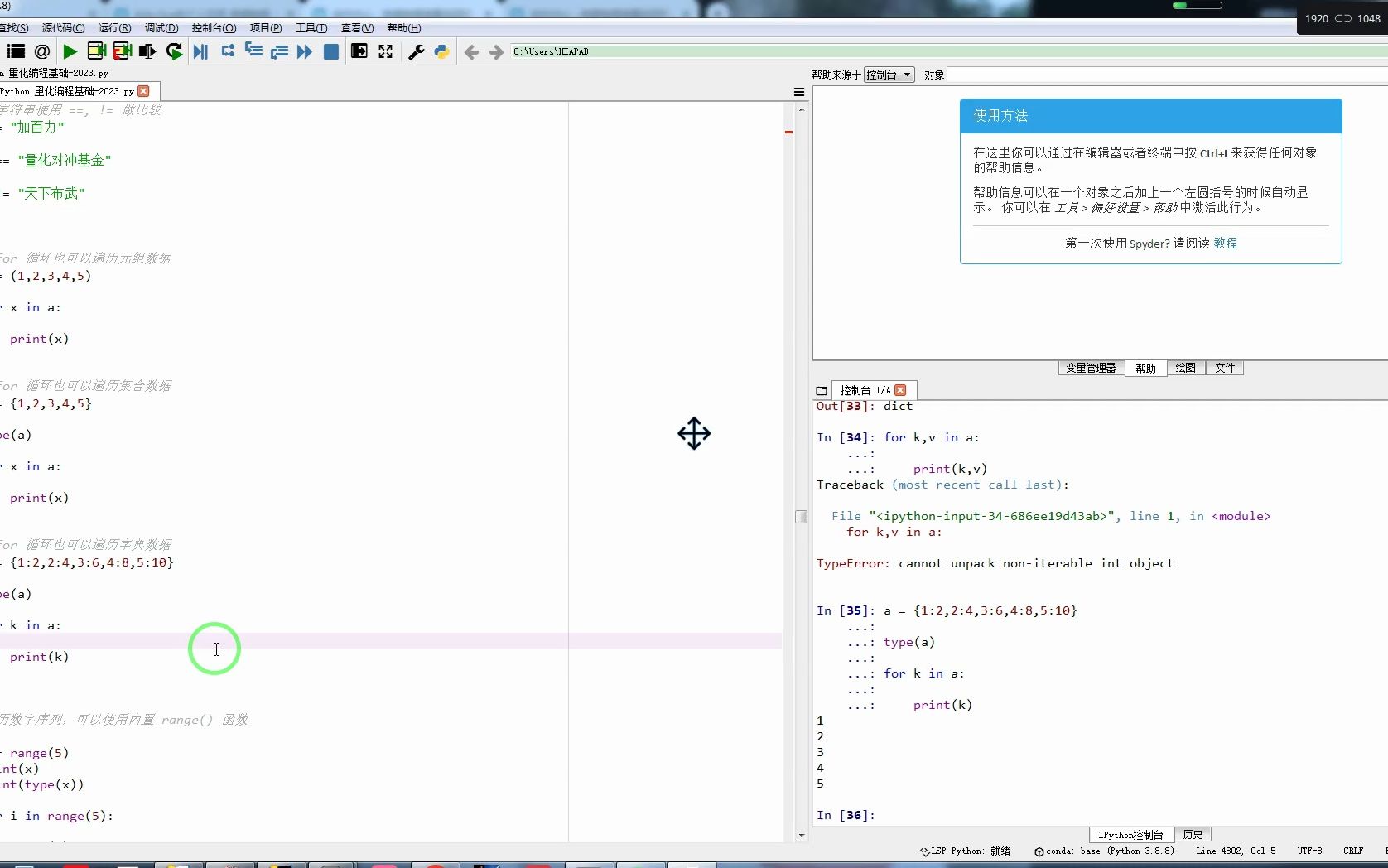The height and width of the screenshot is (868, 1388).
Task: Click the Run selection or current line icon
Action: click(x=147, y=51)
